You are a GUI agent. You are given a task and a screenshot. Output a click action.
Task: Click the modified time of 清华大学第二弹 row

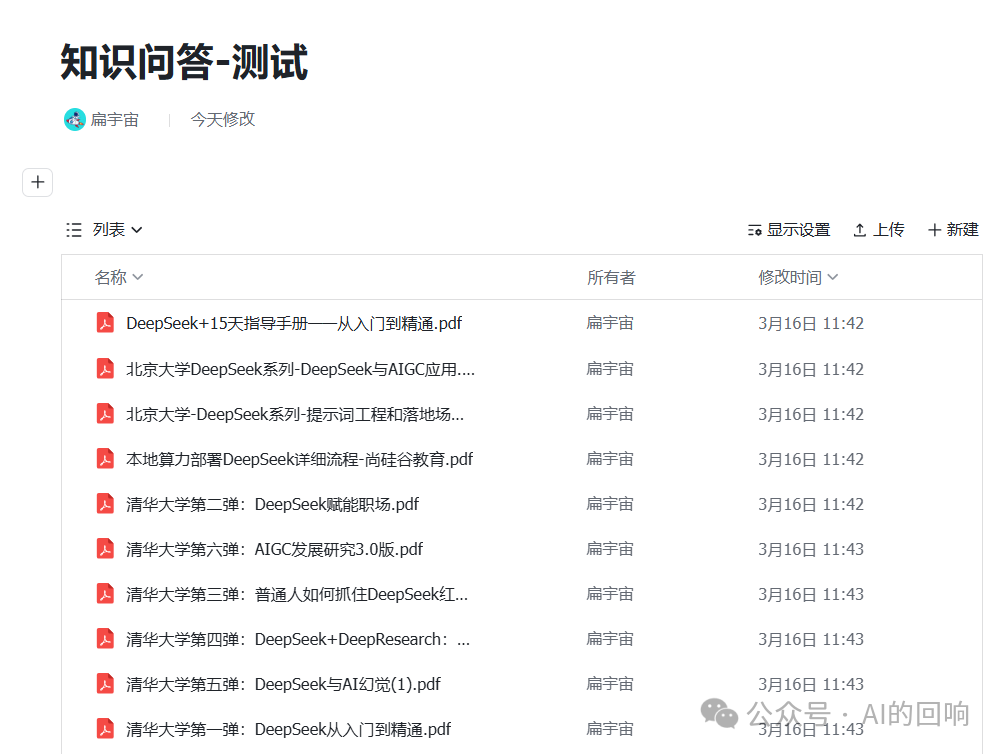click(x=811, y=504)
